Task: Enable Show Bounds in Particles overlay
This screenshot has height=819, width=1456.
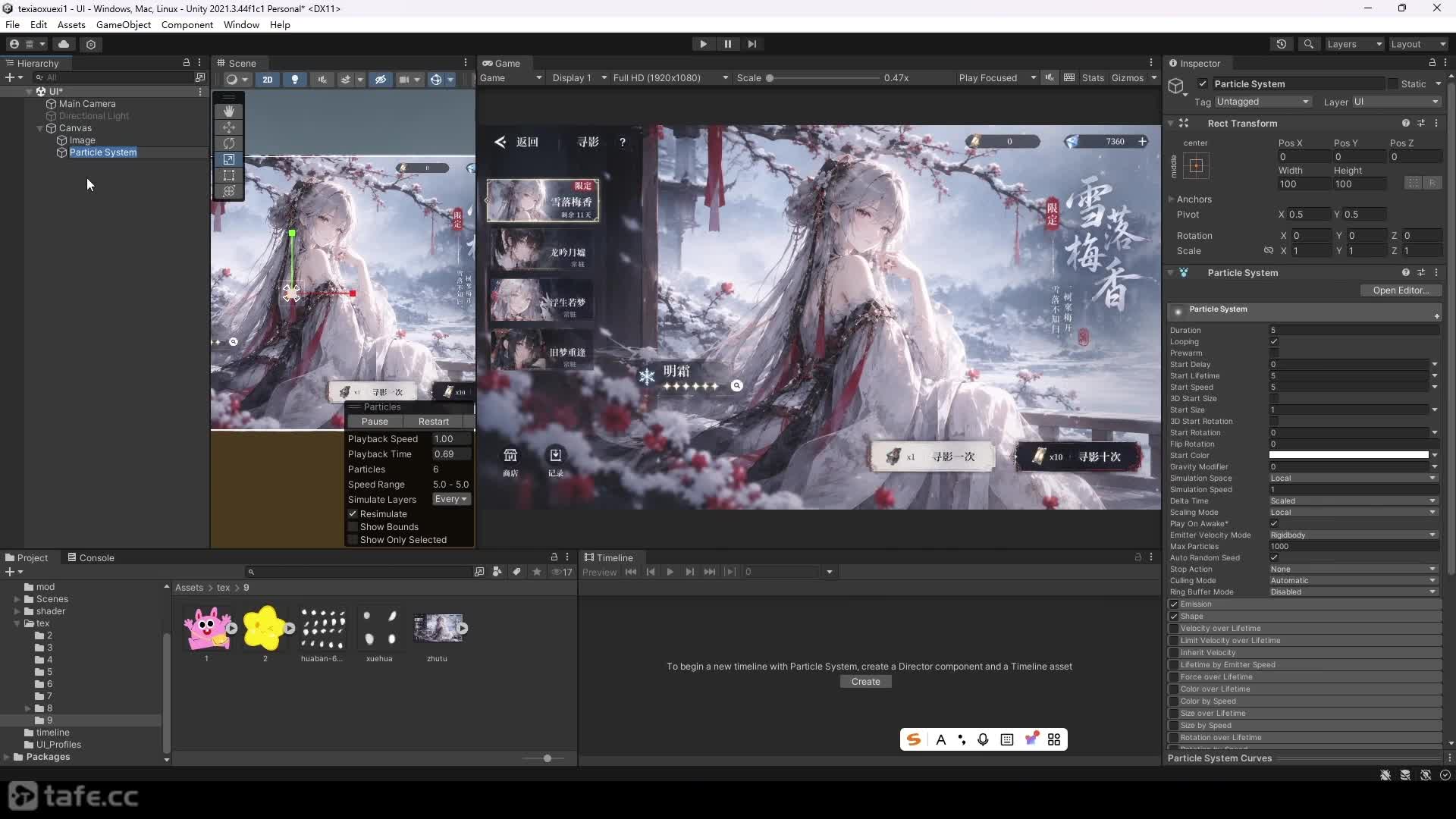Action: (353, 527)
